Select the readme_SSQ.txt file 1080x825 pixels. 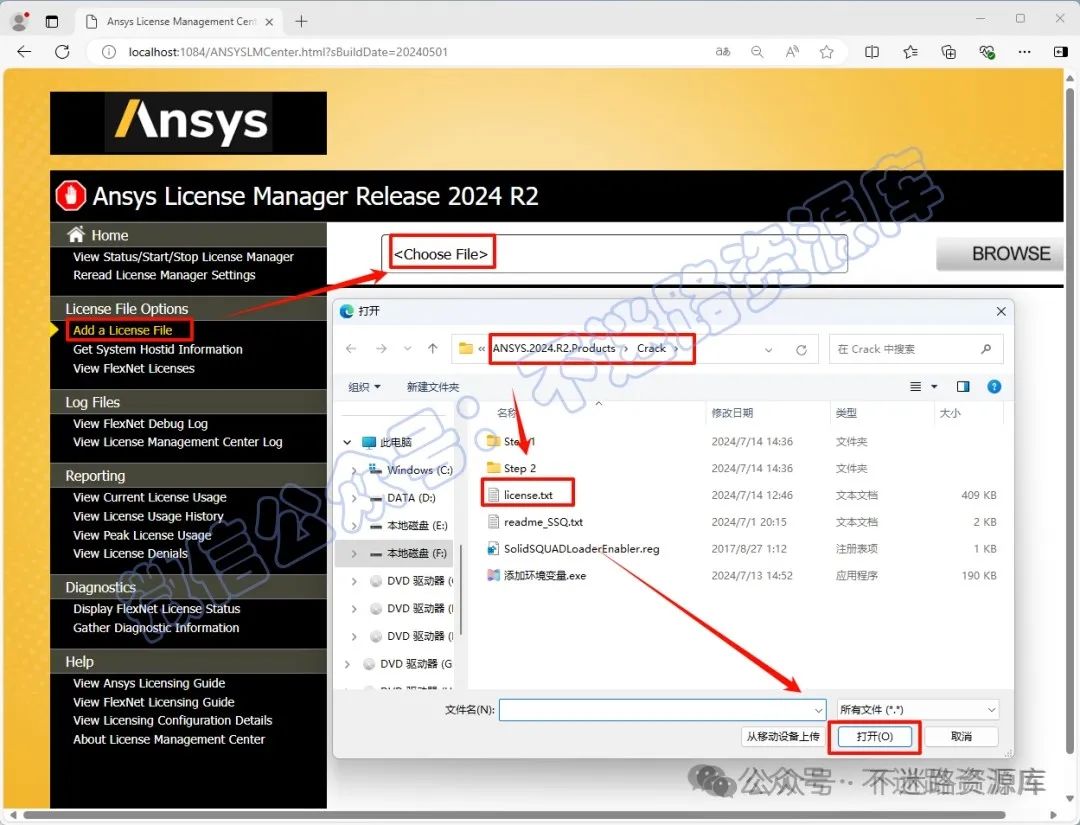pos(543,522)
